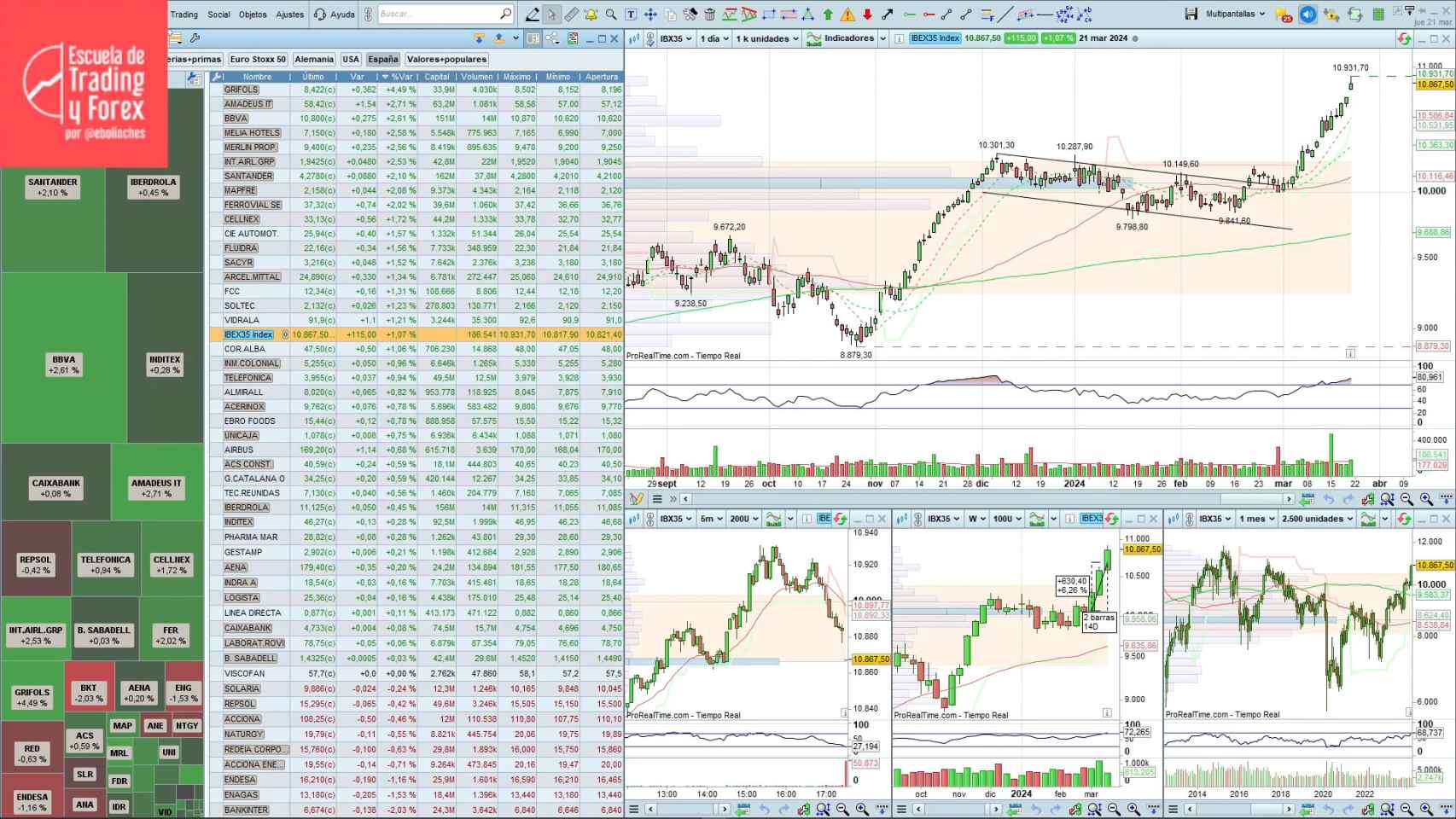Viewport: 1456px width, 819px height.
Task: Toggle the link chain icon beside search box
Action: point(368,14)
